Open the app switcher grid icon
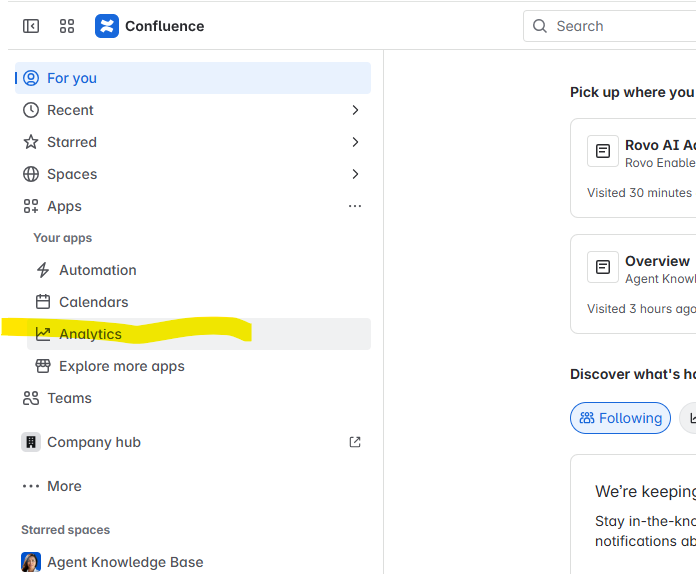696x574 pixels. (67, 26)
